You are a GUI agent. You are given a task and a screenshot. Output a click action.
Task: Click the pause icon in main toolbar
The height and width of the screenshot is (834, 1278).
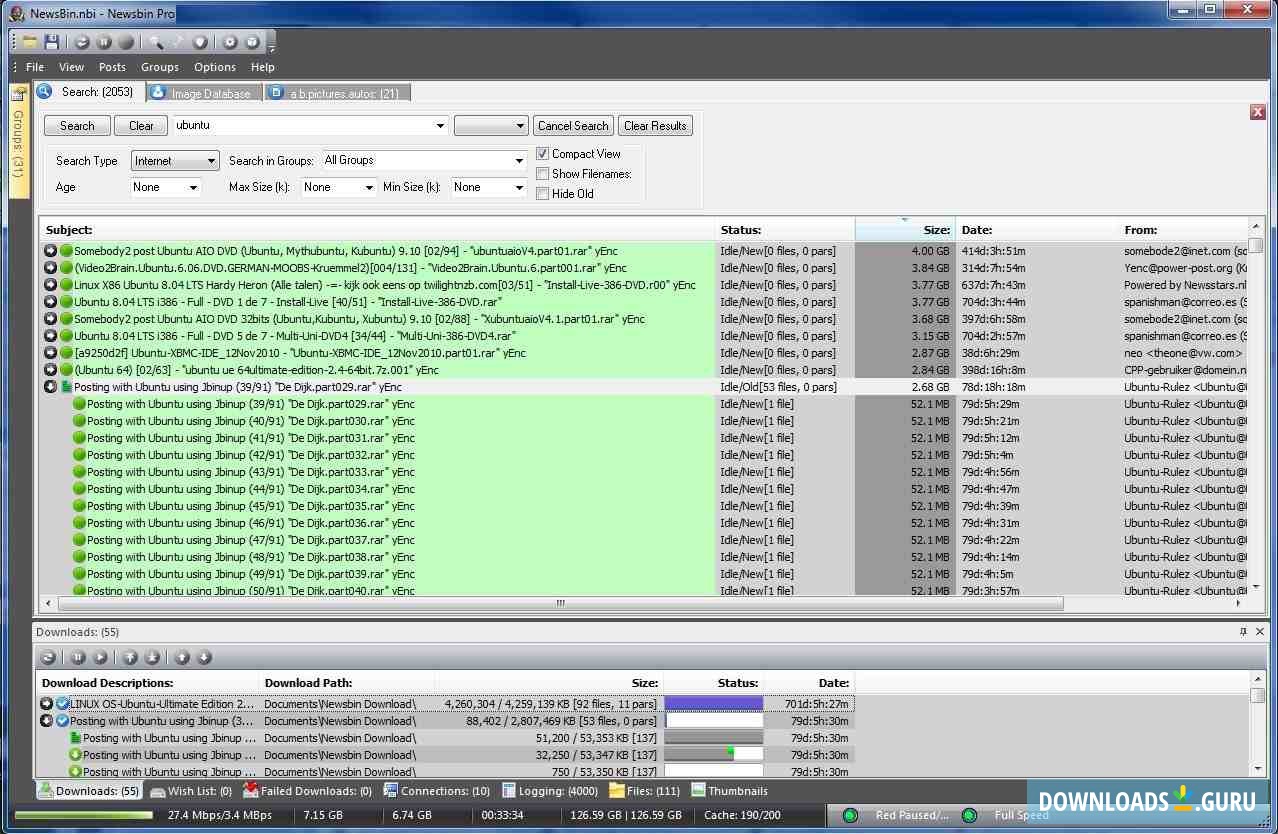click(104, 42)
